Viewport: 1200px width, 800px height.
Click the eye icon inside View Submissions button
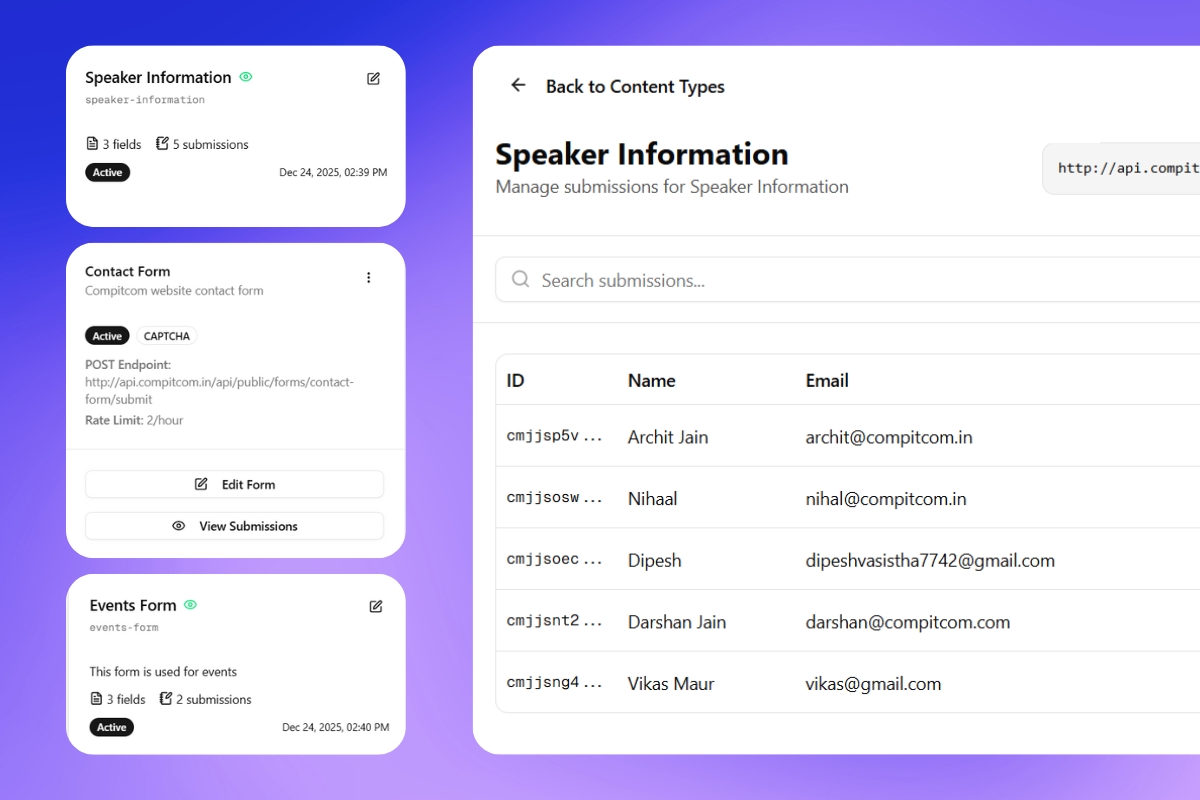point(178,525)
